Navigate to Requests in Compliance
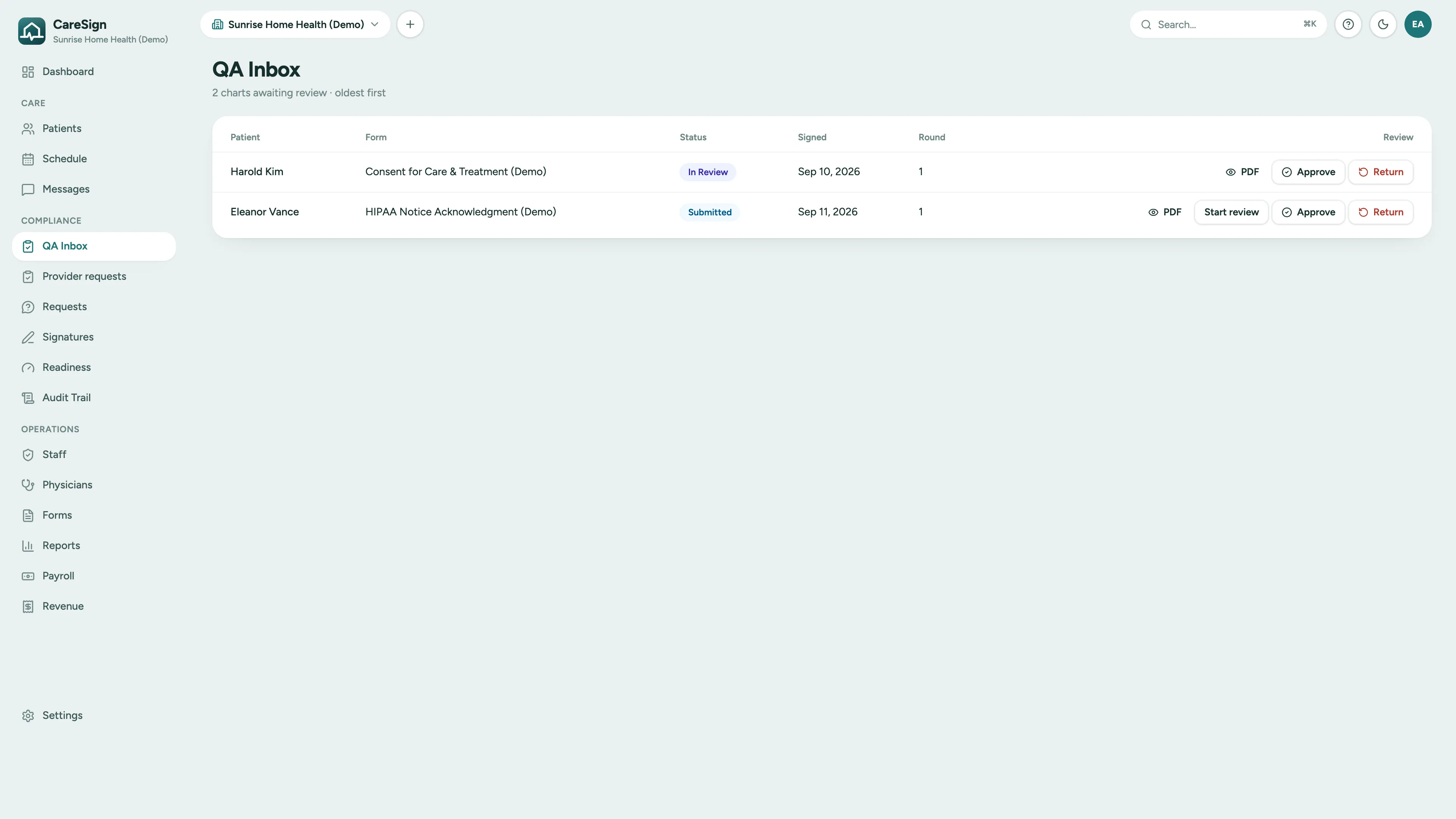1456x819 pixels. coord(94,307)
